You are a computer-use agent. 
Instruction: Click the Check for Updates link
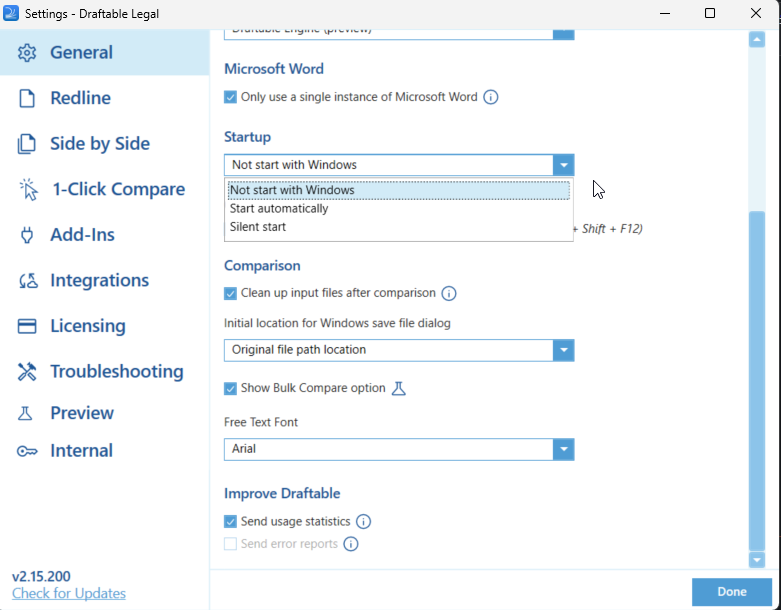pyautogui.click(x=69, y=594)
